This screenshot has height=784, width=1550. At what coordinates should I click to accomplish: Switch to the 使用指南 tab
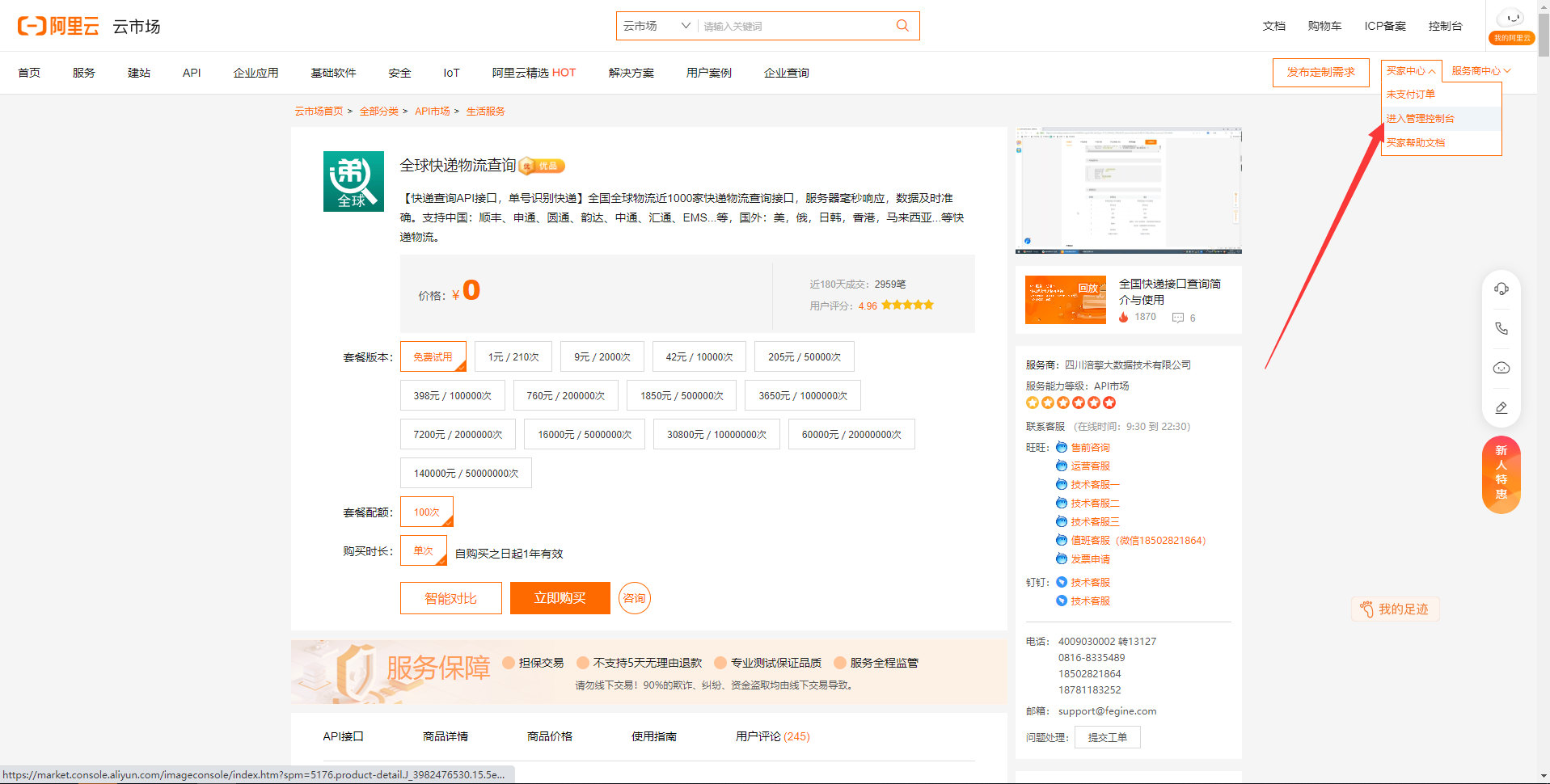pos(654,736)
